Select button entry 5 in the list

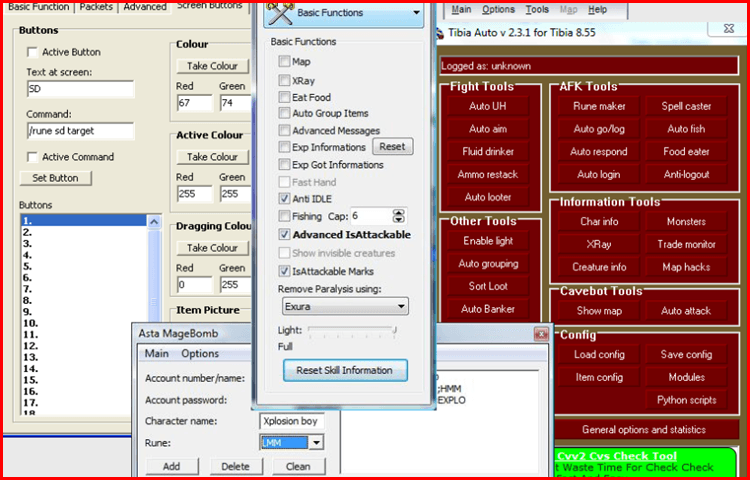click(84, 266)
